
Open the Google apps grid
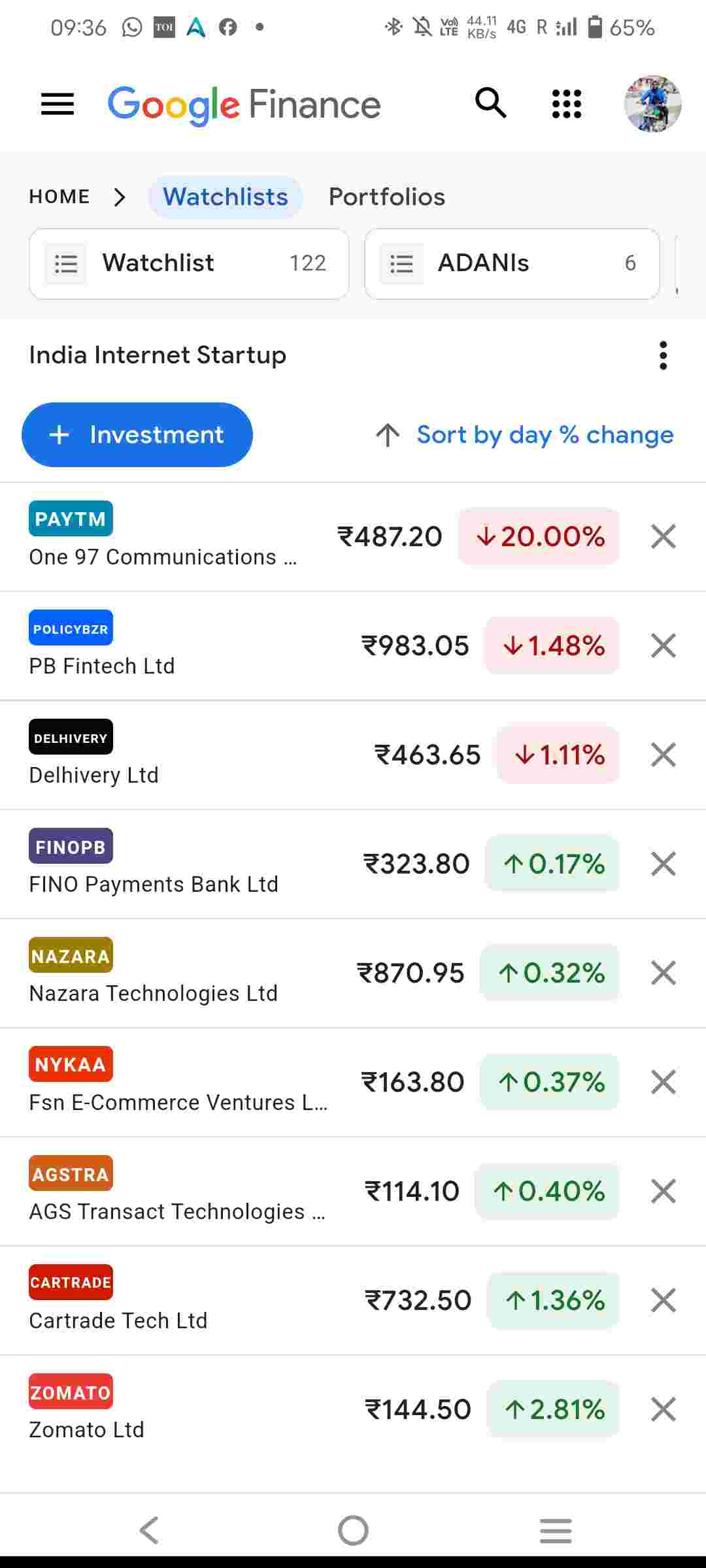pos(566,104)
